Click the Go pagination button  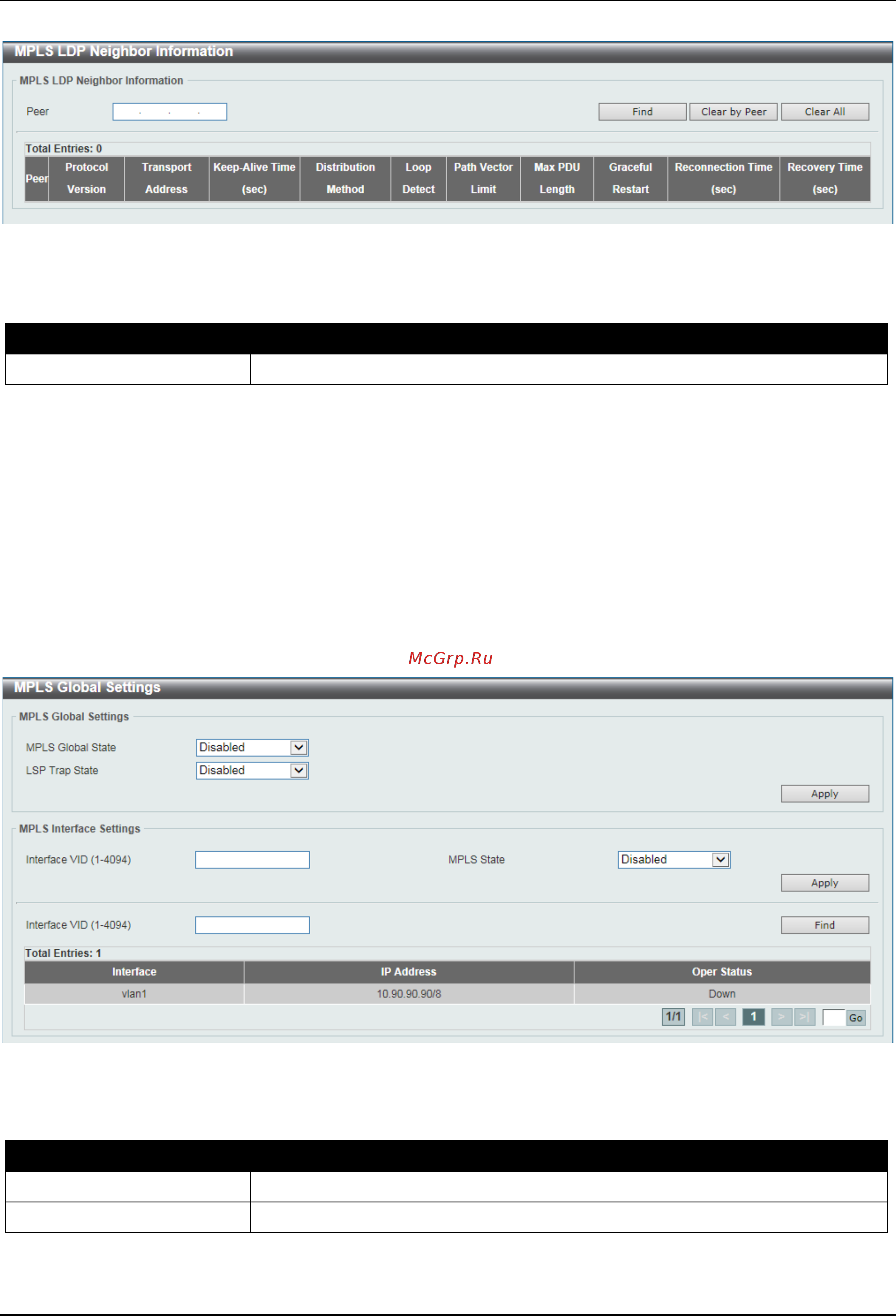(x=856, y=1018)
